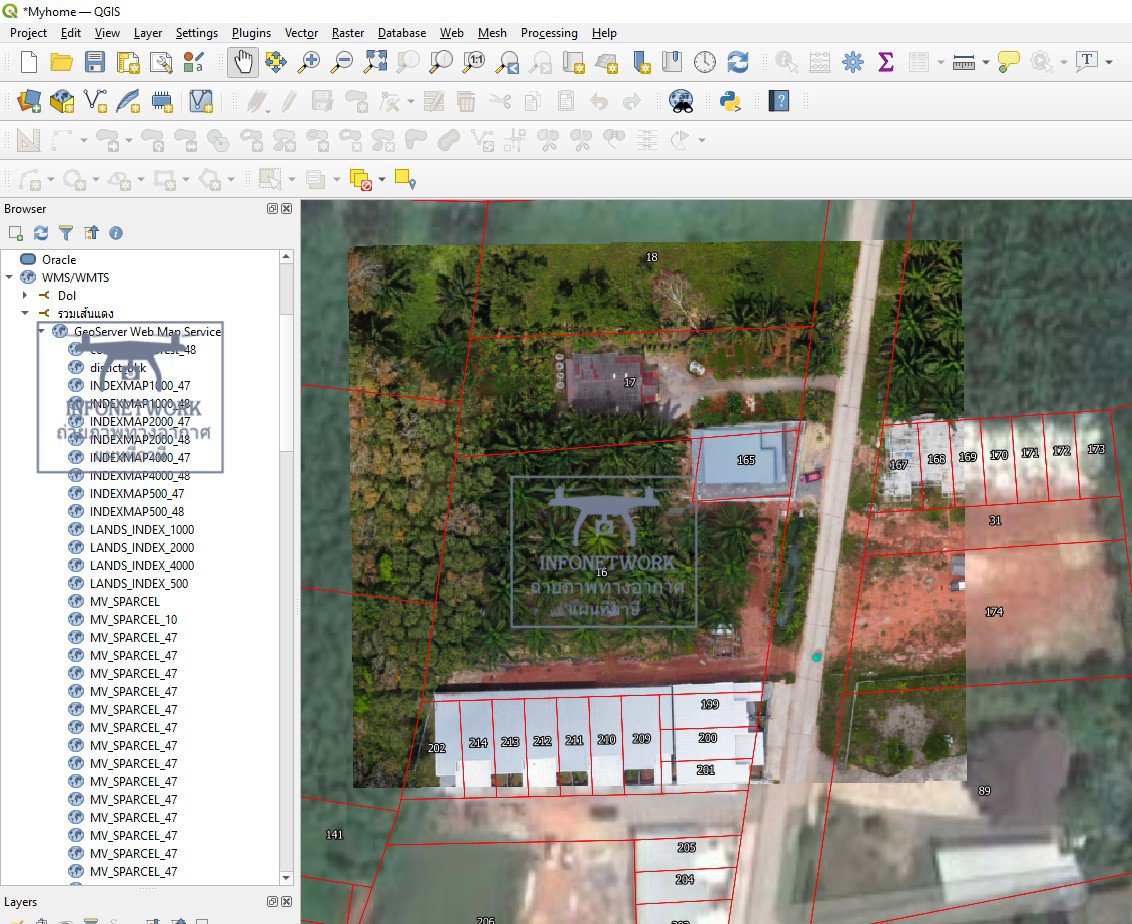1132x924 pixels.
Task: Create a new virtual layer
Action: (x=201, y=101)
